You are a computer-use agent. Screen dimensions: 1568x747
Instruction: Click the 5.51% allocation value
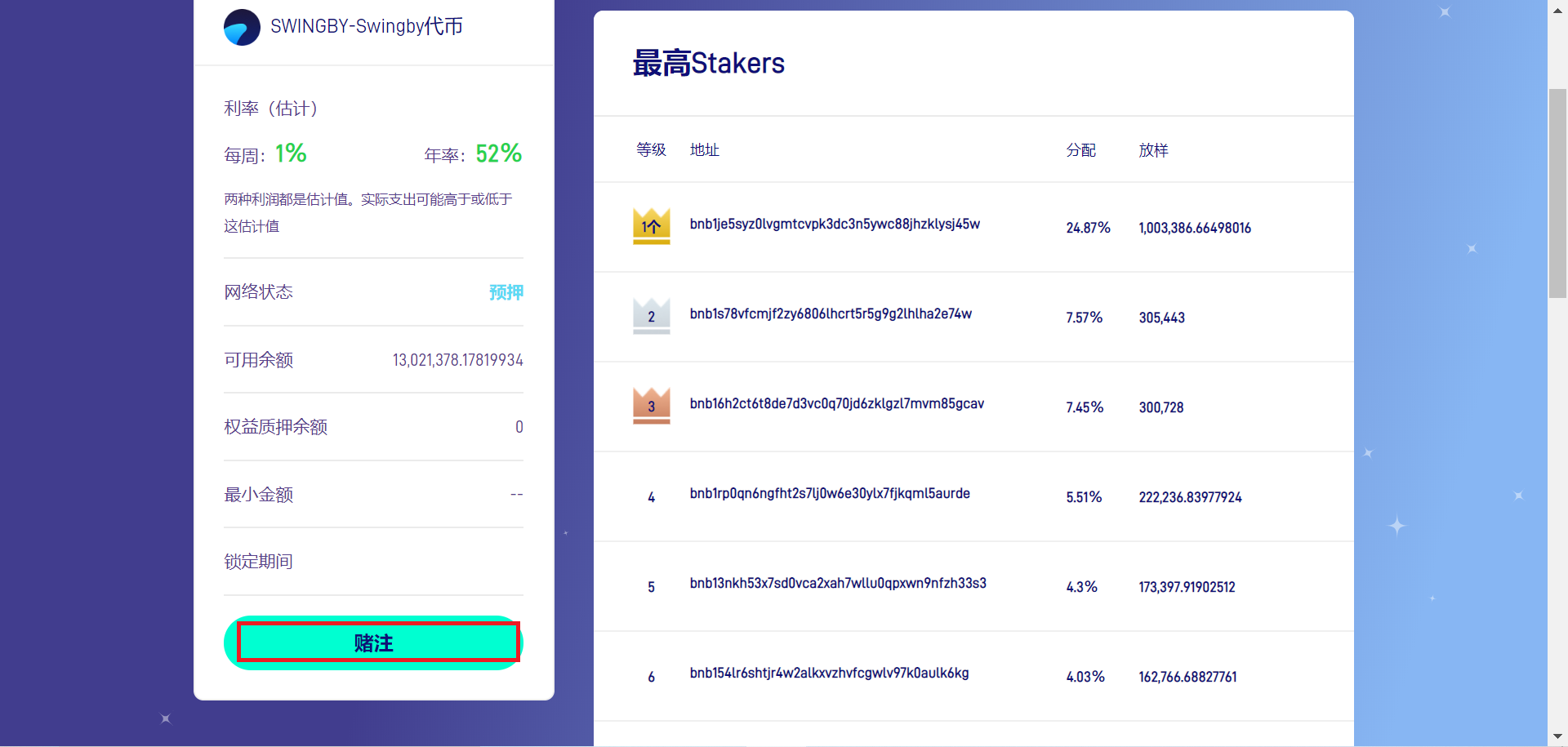pos(1084,497)
